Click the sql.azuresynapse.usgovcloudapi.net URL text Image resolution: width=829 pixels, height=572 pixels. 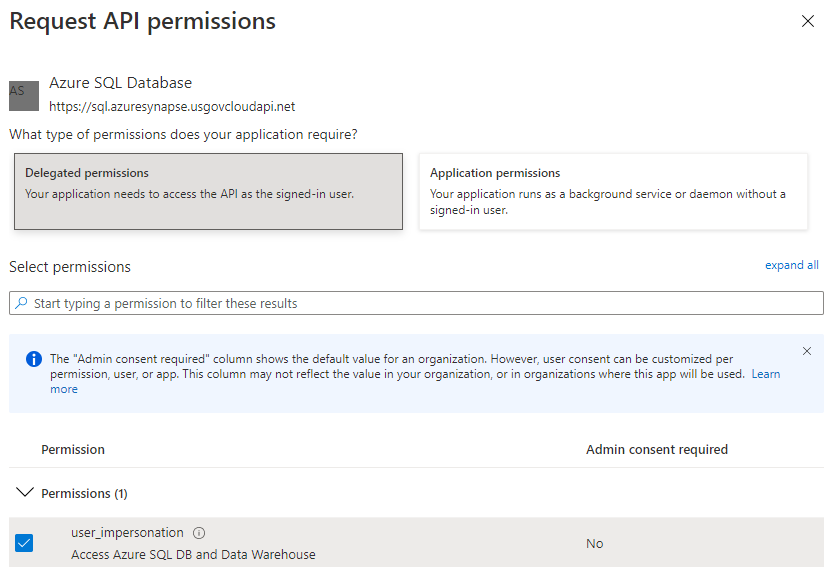pyautogui.click(x=172, y=106)
